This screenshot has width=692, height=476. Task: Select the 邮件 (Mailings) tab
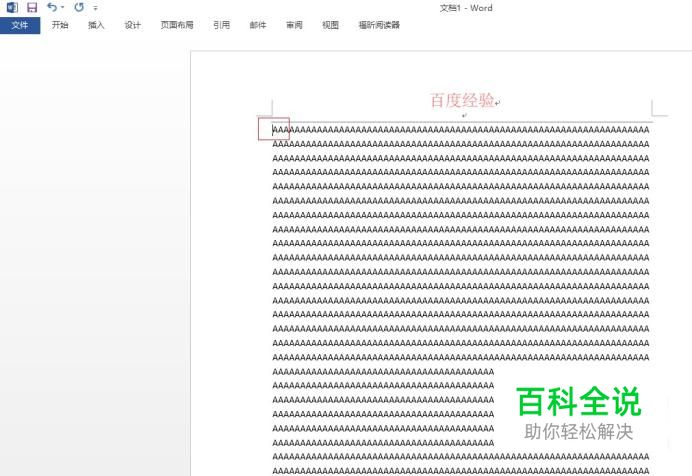pos(258,25)
